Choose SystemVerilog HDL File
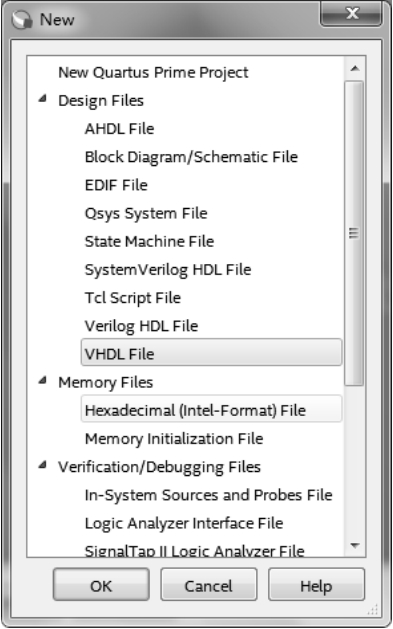This screenshot has height=629, width=393. (168, 270)
